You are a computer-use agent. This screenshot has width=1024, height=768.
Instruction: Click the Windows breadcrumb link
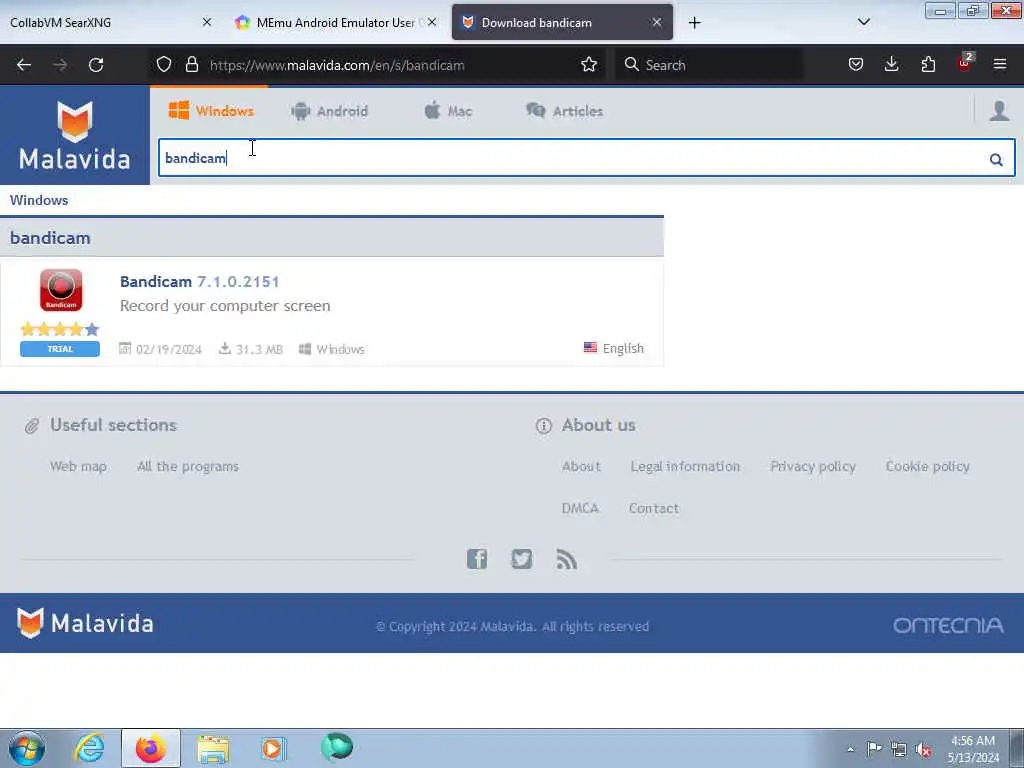39,200
